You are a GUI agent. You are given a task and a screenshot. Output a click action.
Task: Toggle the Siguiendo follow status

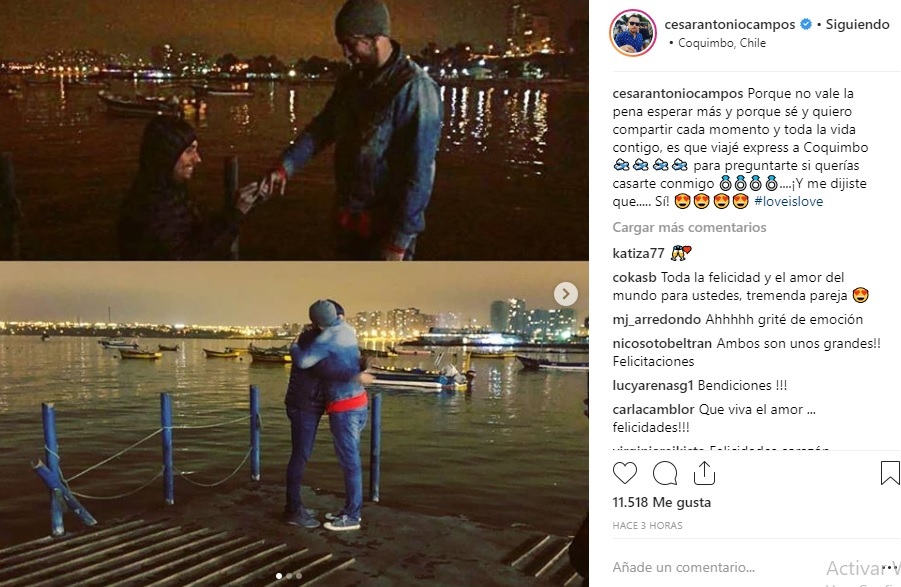pos(857,24)
